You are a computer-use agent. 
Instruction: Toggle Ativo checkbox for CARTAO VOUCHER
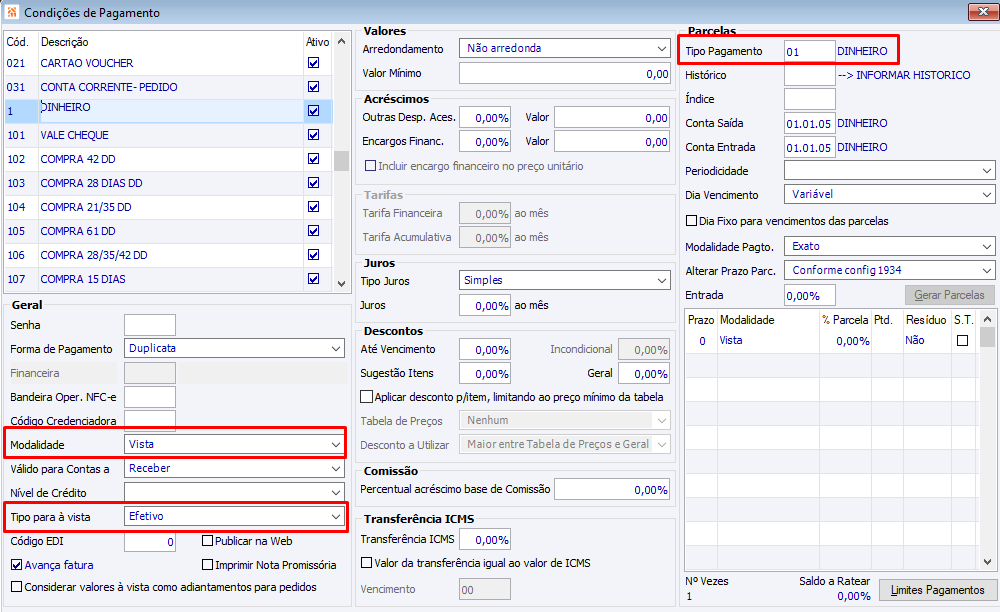point(314,63)
